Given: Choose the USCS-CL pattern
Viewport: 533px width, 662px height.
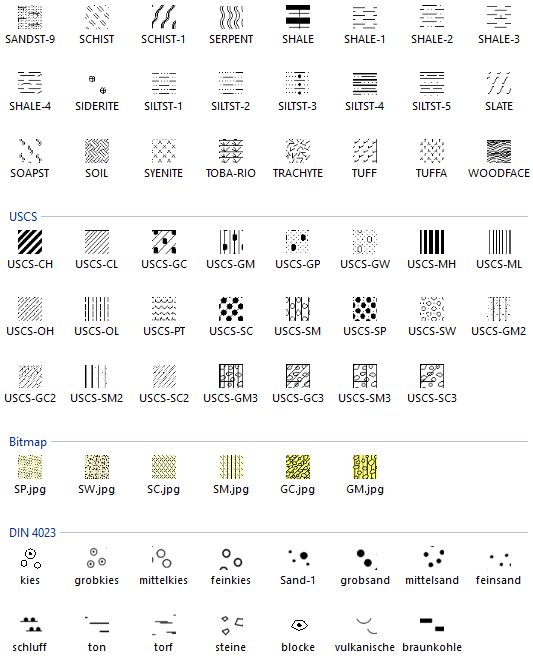Looking at the screenshot, I should (97, 242).
